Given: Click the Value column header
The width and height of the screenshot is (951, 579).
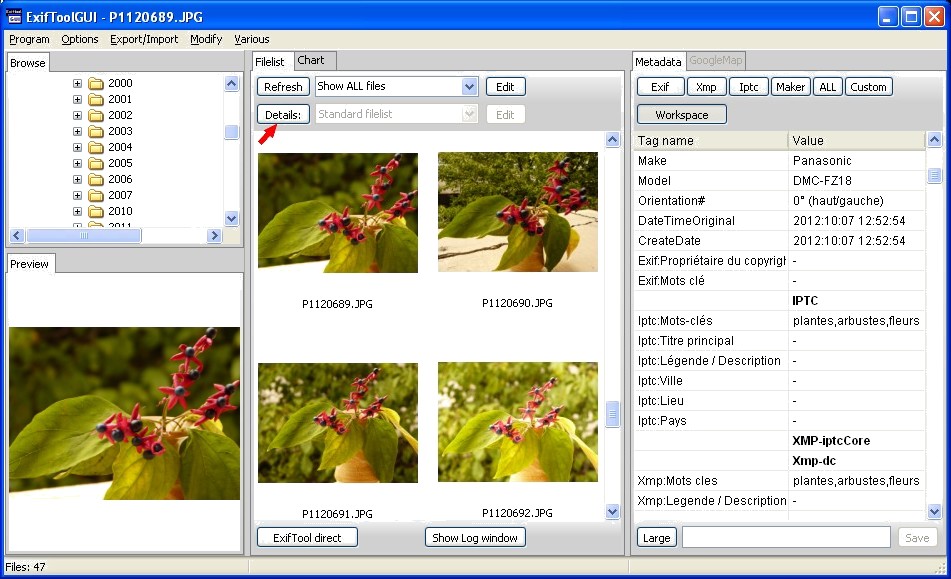Looking at the screenshot, I should point(856,141).
